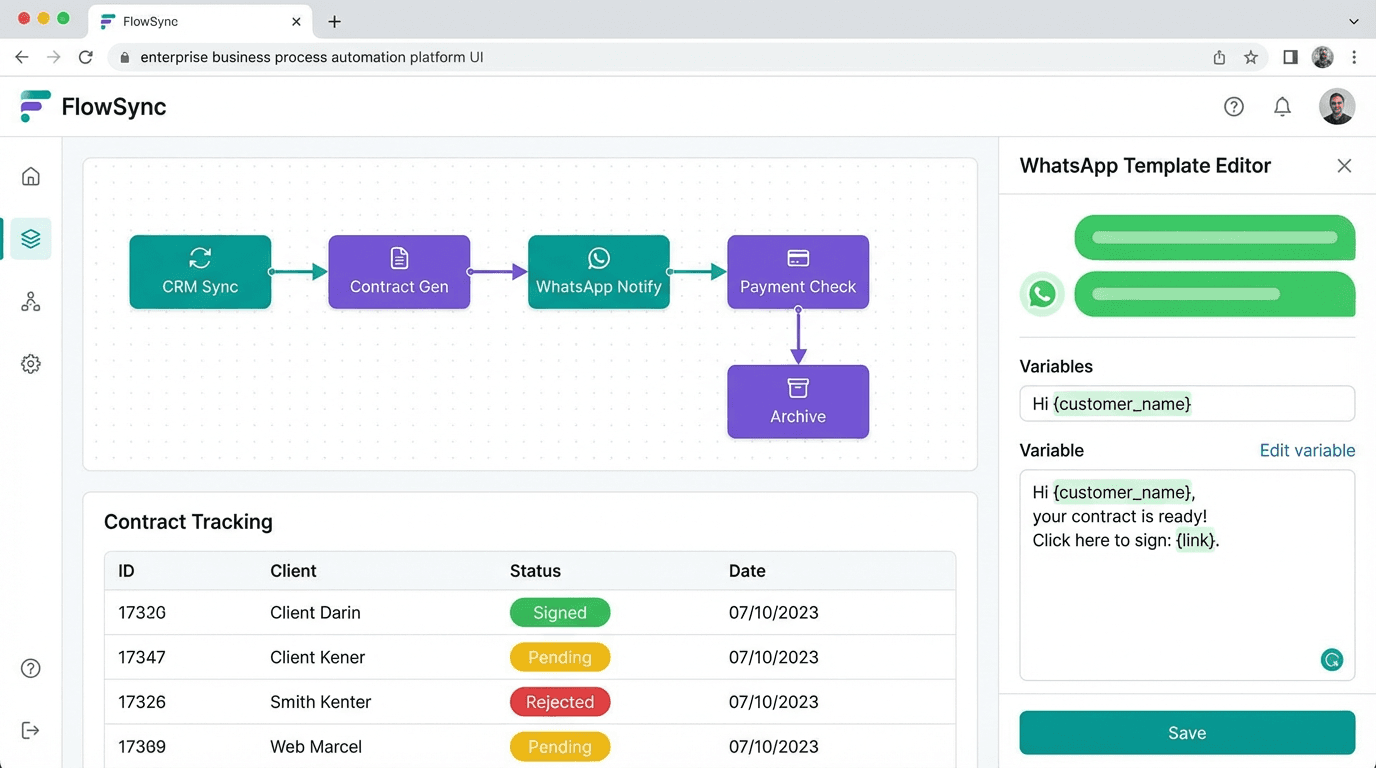Open the integrations nodes icon in sidebar

[31, 302]
